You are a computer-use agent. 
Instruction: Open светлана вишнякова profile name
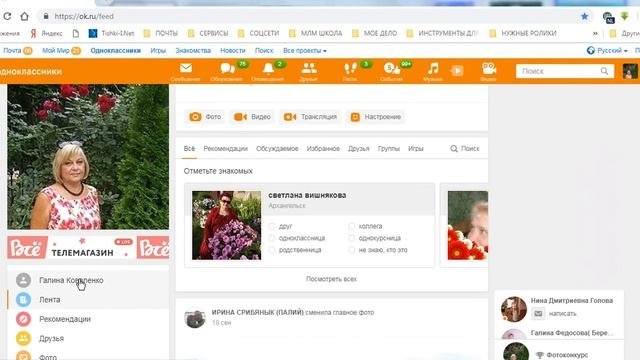pos(307,195)
